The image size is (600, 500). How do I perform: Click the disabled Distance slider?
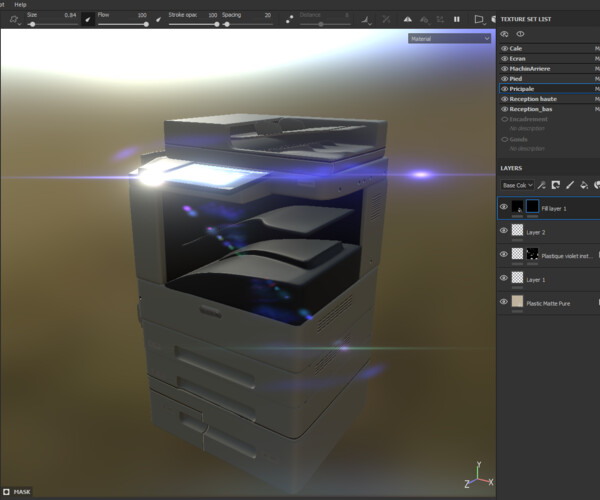coord(325,24)
